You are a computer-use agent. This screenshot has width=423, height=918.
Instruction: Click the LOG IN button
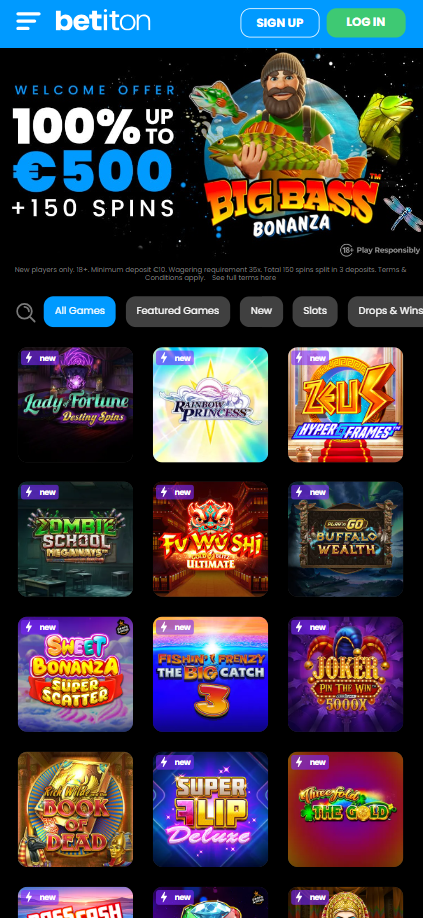pyautogui.click(x=366, y=22)
